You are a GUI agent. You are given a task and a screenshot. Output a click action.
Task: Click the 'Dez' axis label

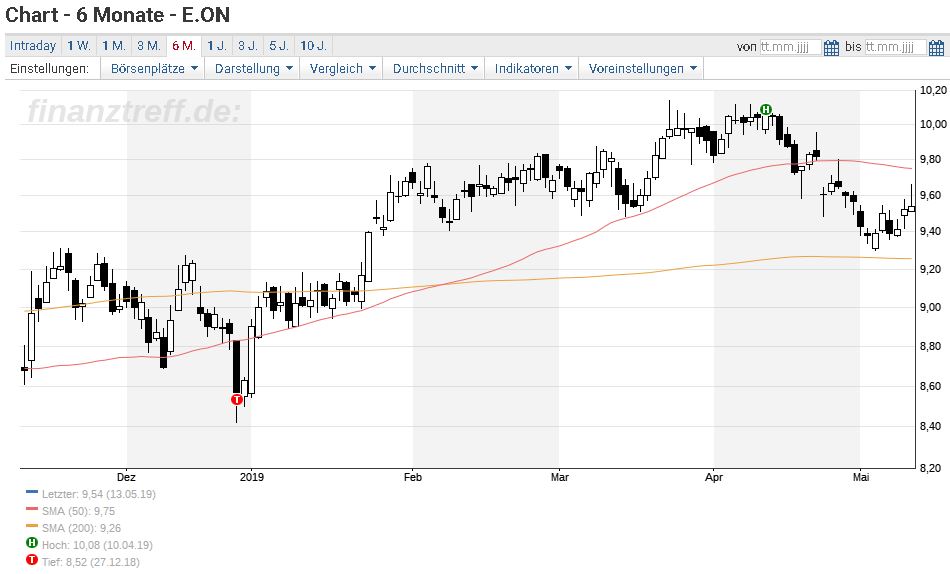point(126,477)
